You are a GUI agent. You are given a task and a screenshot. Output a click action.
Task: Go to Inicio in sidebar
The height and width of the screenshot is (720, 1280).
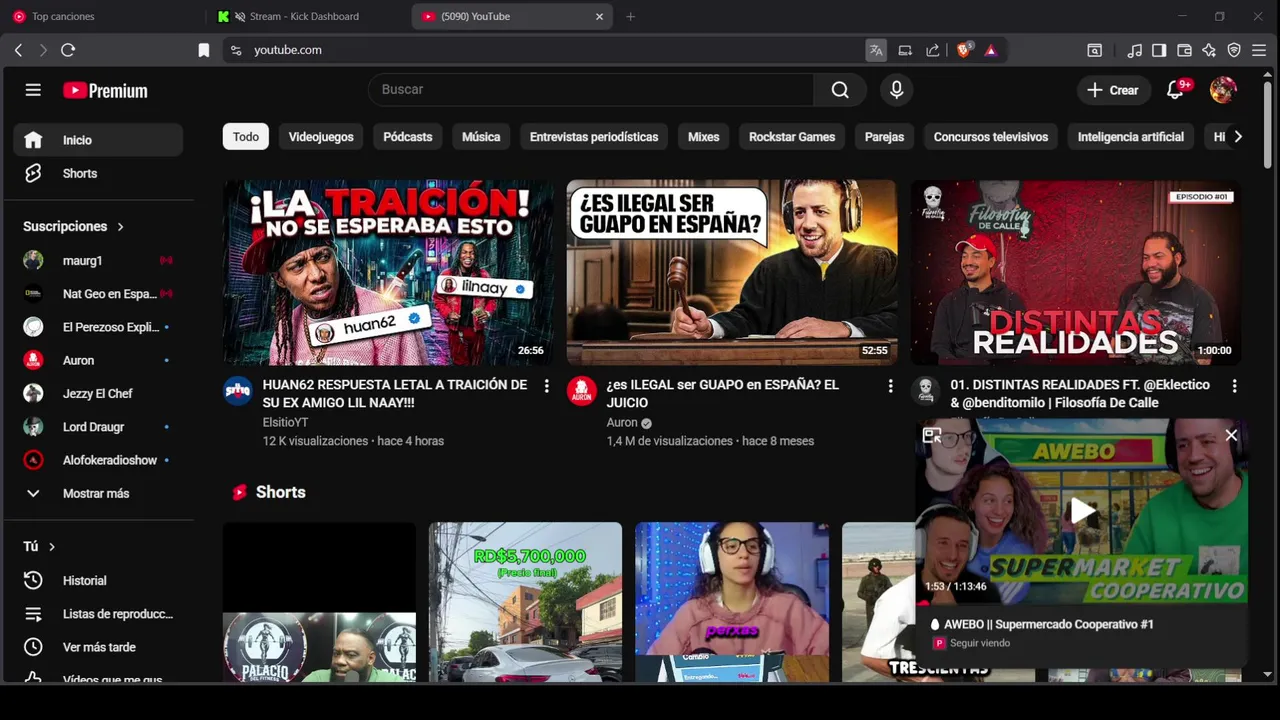click(x=98, y=140)
